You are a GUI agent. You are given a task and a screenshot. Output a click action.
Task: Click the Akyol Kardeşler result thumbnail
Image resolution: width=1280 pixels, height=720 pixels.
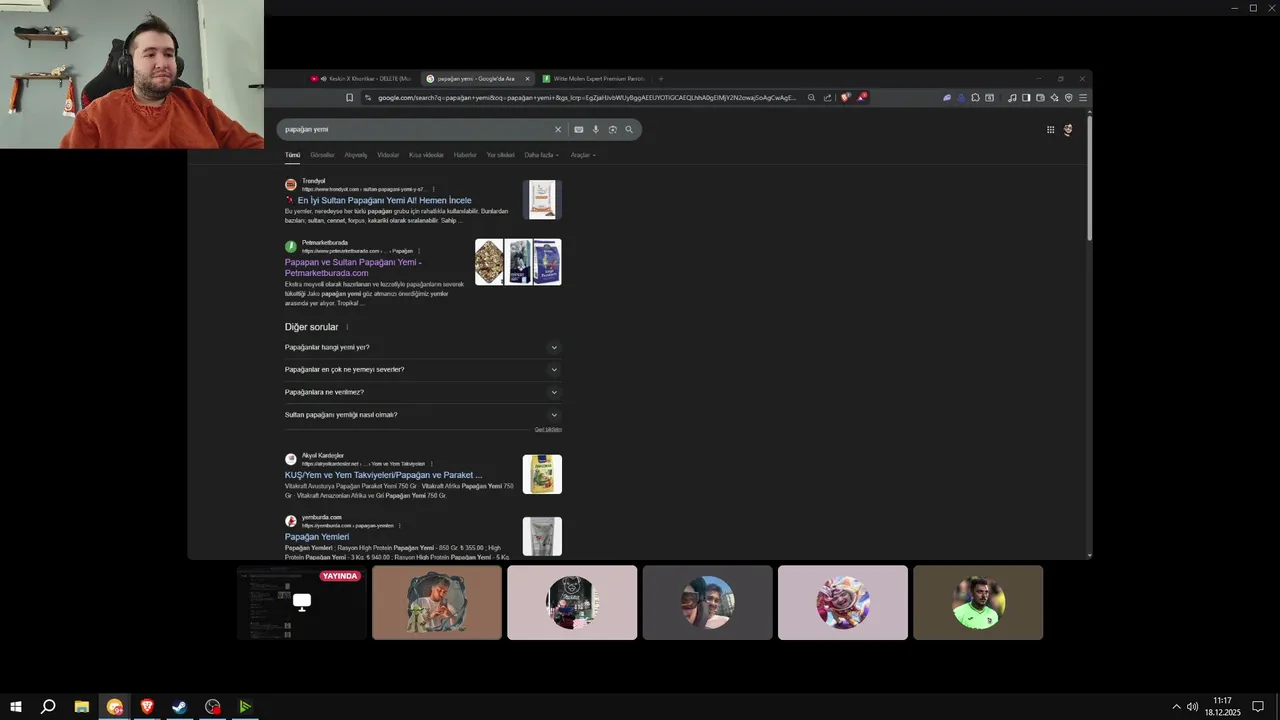[542, 474]
